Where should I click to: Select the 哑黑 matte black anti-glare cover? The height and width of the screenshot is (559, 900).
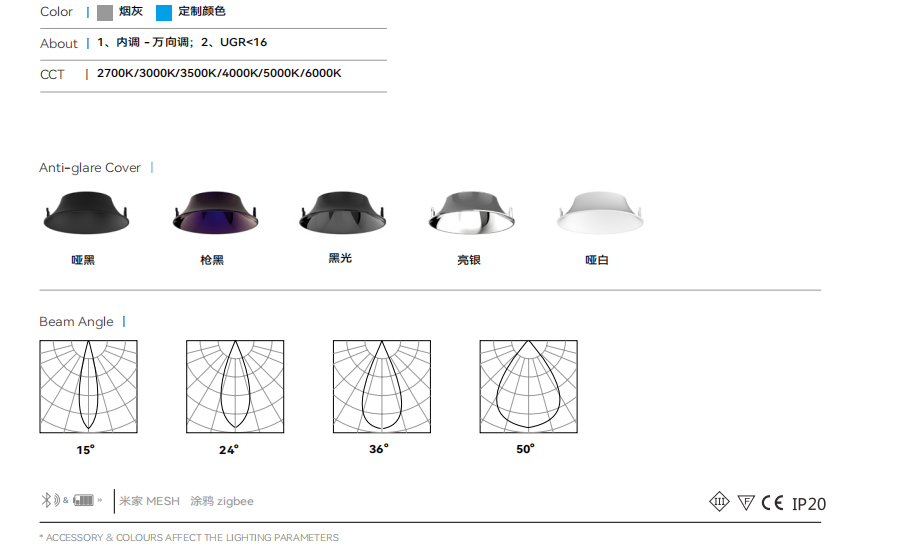pyautogui.click(x=86, y=212)
